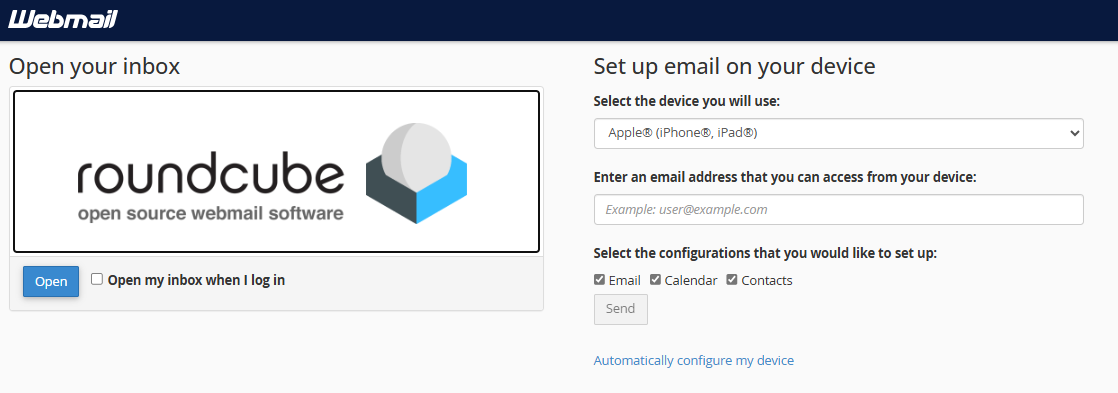Focus the email address input field
Viewport: 1118px width, 393px height.
click(838, 210)
